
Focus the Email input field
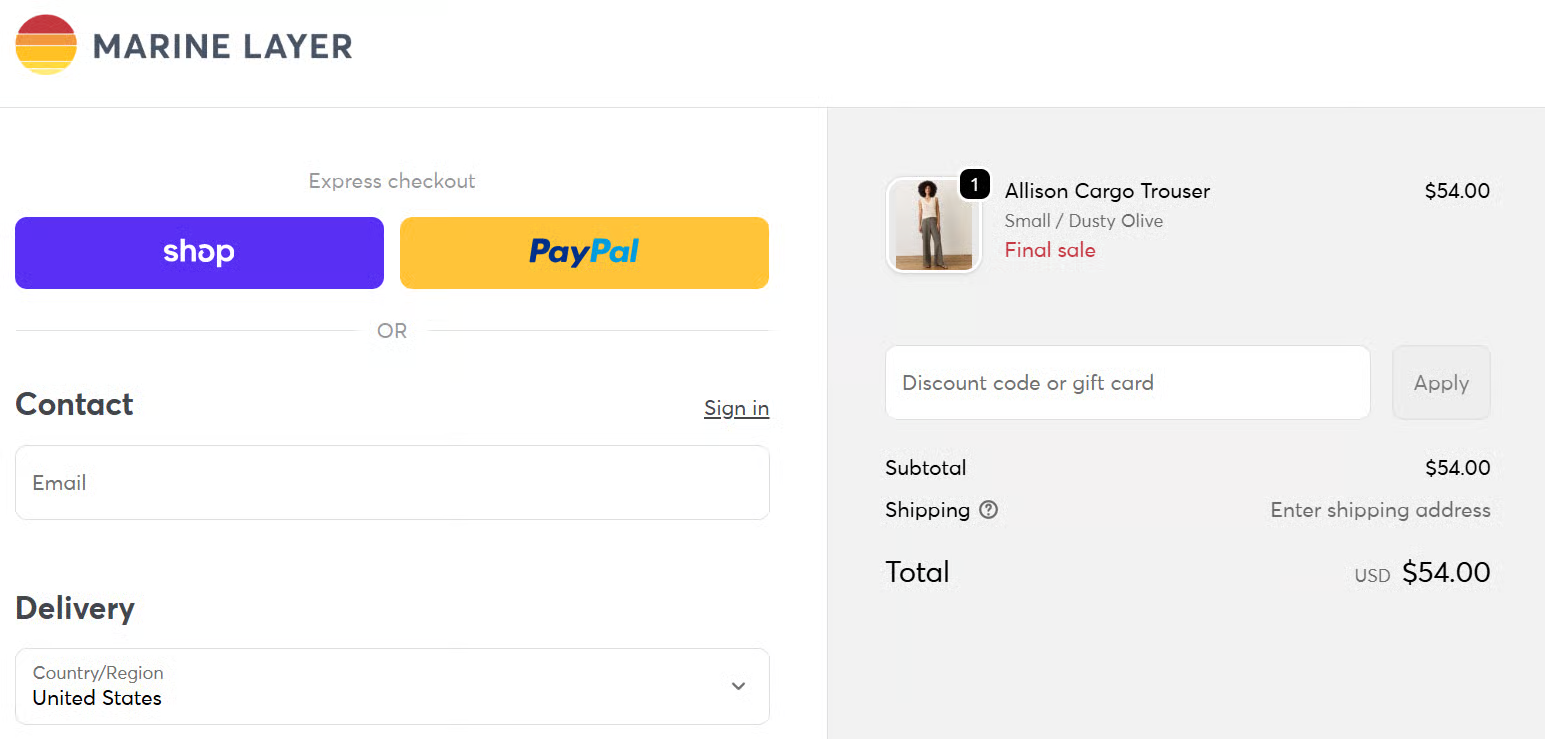click(392, 483)
